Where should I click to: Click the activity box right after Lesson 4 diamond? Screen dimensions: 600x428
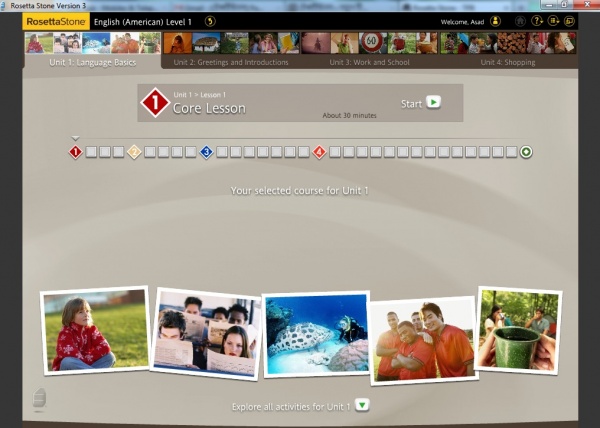pos(335,152)
